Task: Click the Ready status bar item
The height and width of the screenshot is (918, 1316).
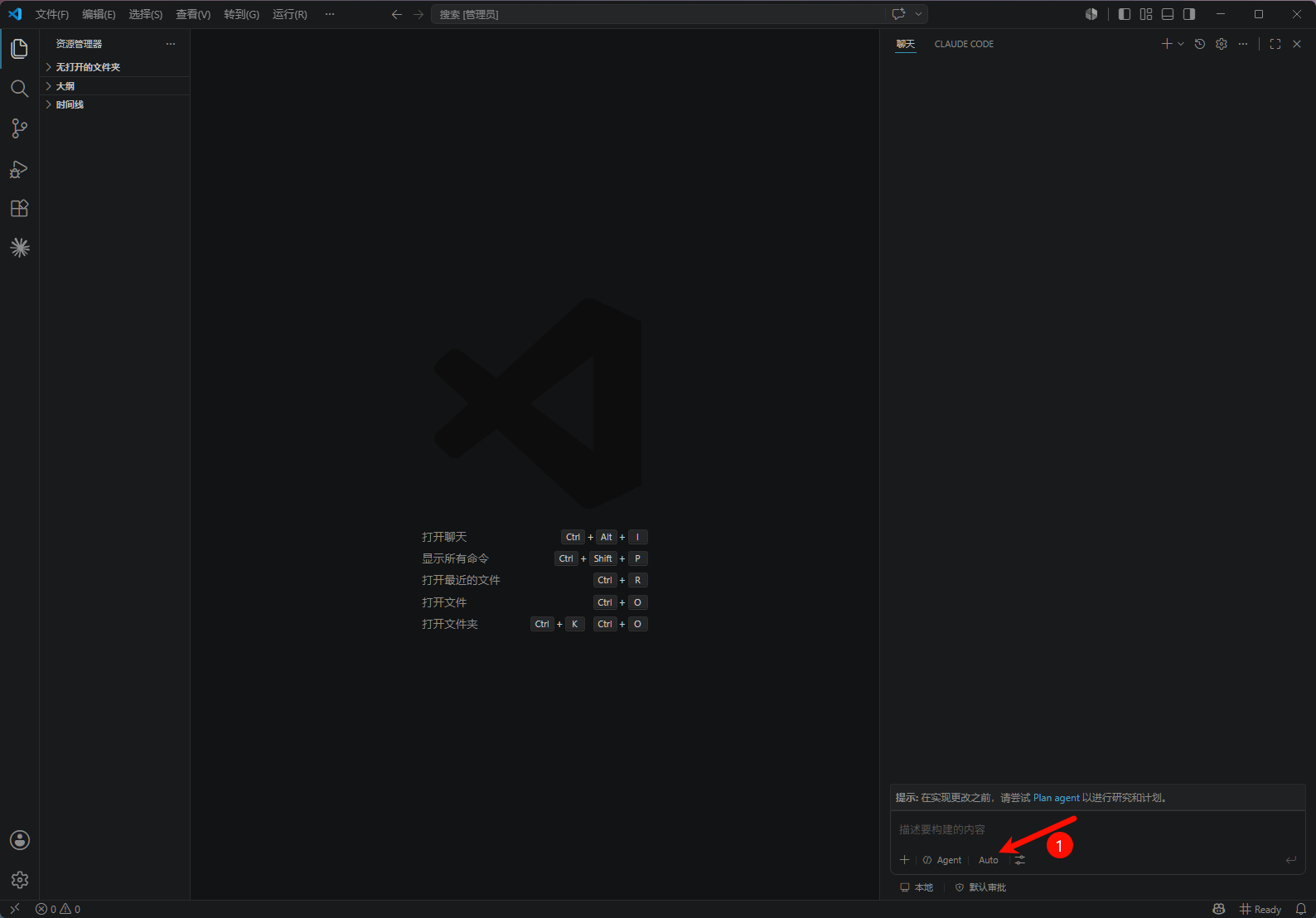Action: (x=1260, y=909)
